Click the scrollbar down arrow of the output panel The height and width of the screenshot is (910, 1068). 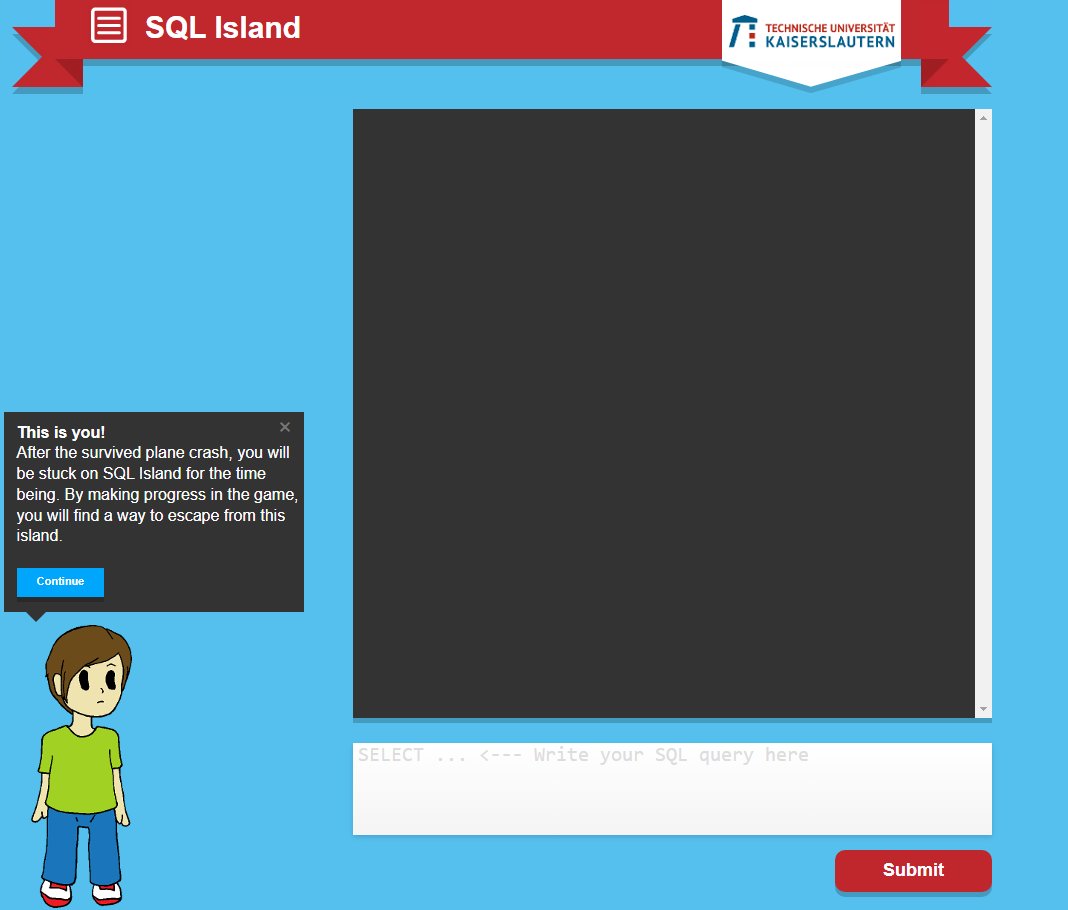[x=983, y=709]
